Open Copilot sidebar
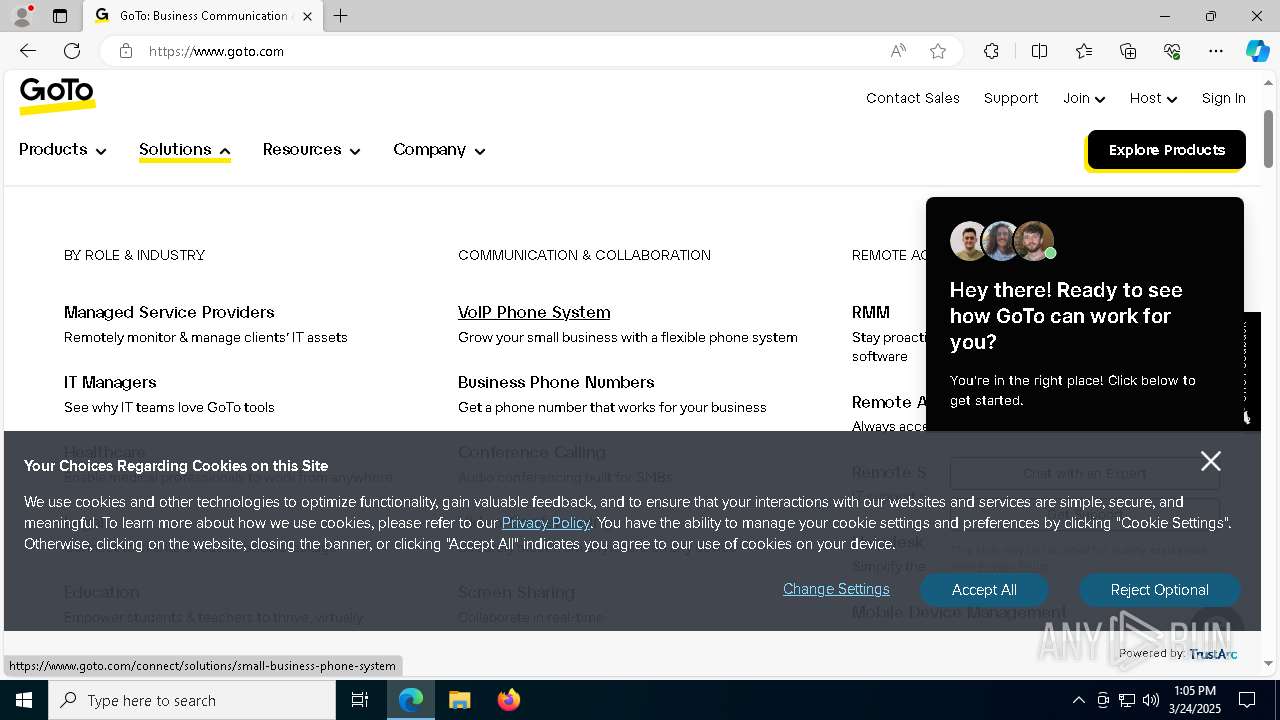This screenshot has height=720, width=1280. (1257, 51)
